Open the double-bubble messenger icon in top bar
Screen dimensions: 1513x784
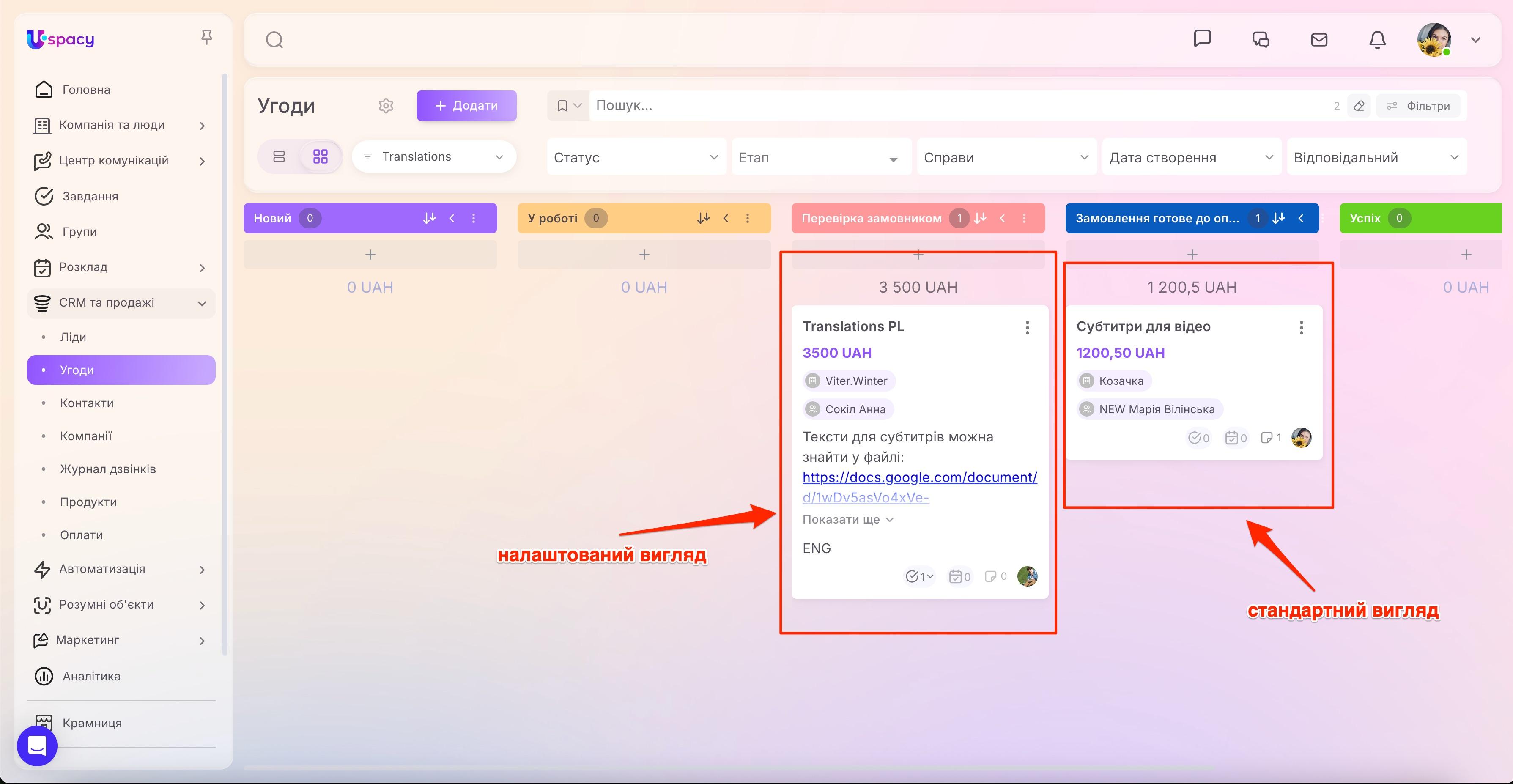[1261, 39]
